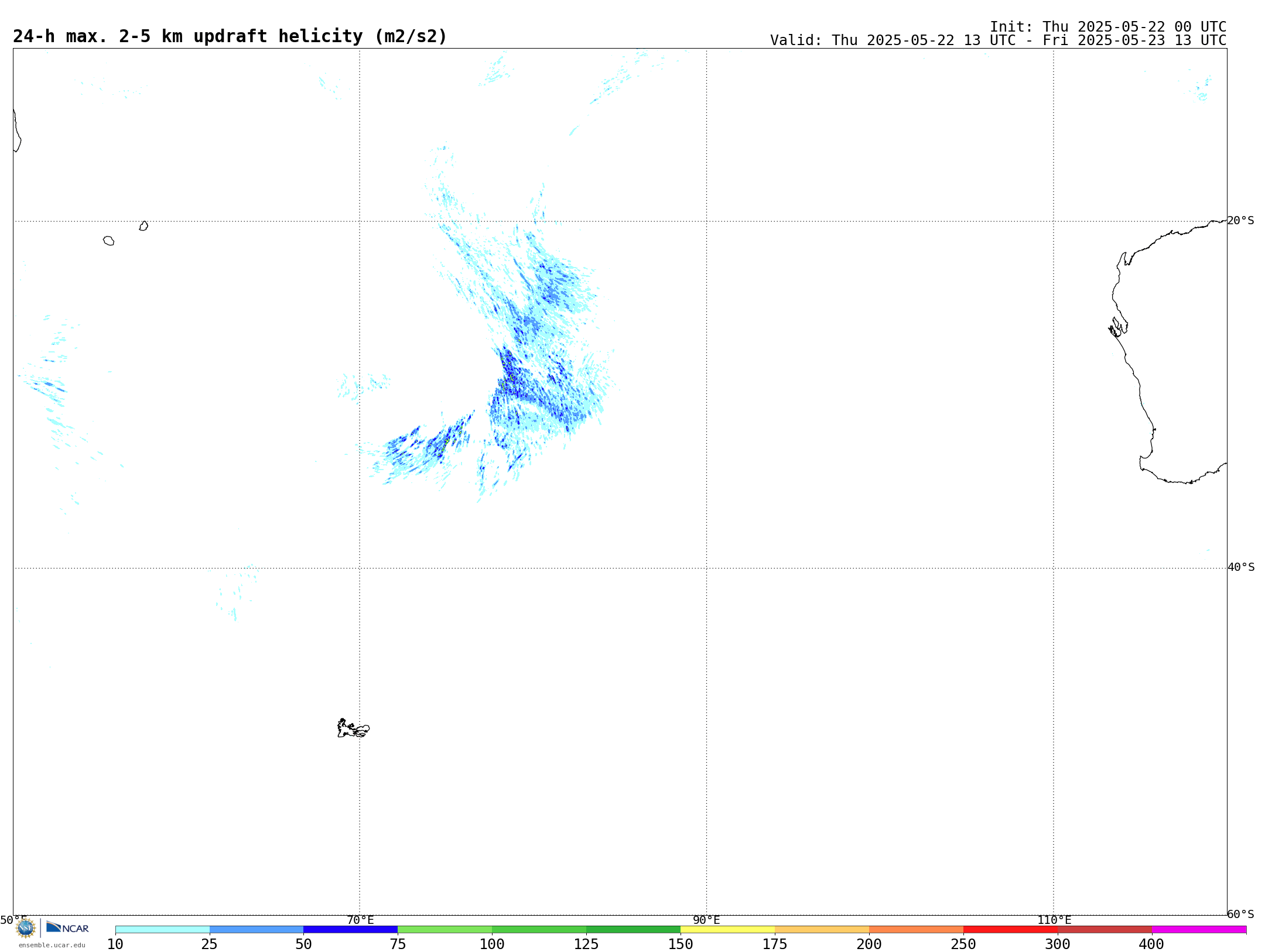Click the Init time text line

(x=1108, y=27)
